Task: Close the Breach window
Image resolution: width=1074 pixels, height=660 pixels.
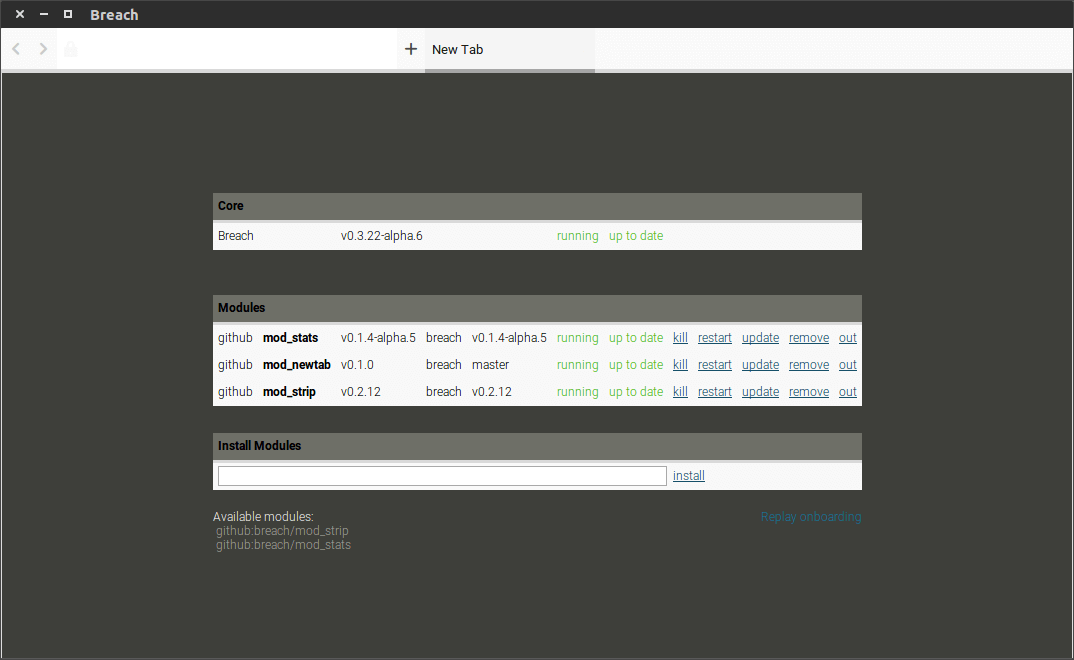Action: pos(20,14)
